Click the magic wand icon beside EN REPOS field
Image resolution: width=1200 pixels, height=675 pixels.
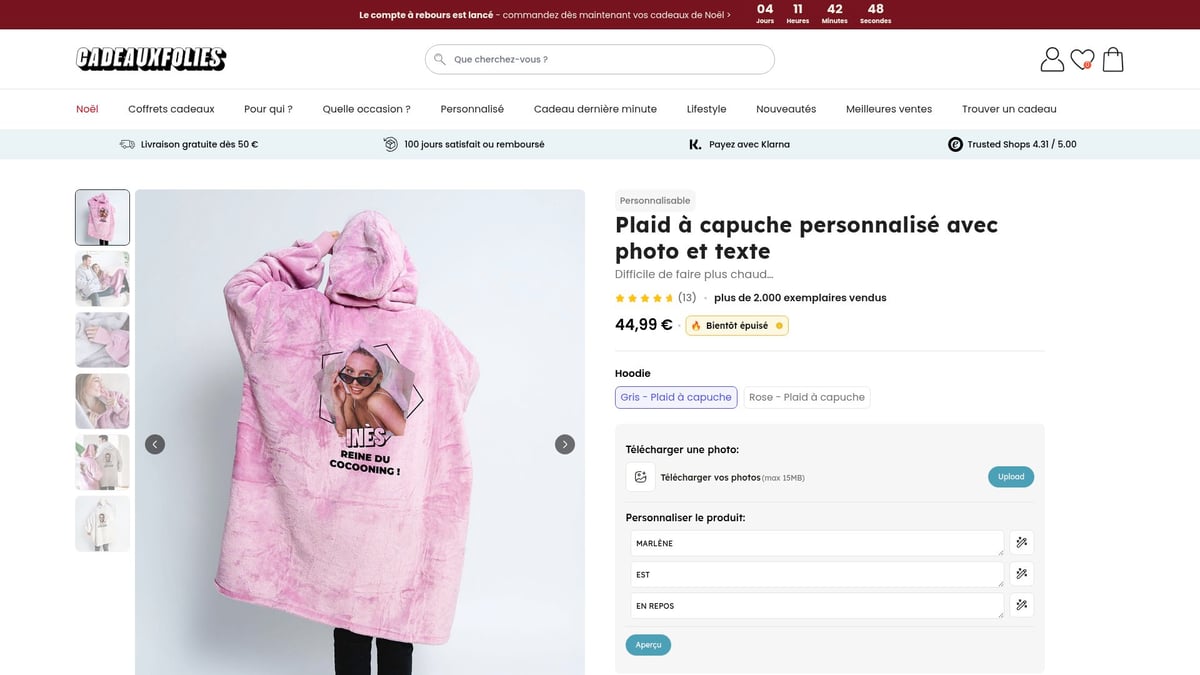[1021, 604]
